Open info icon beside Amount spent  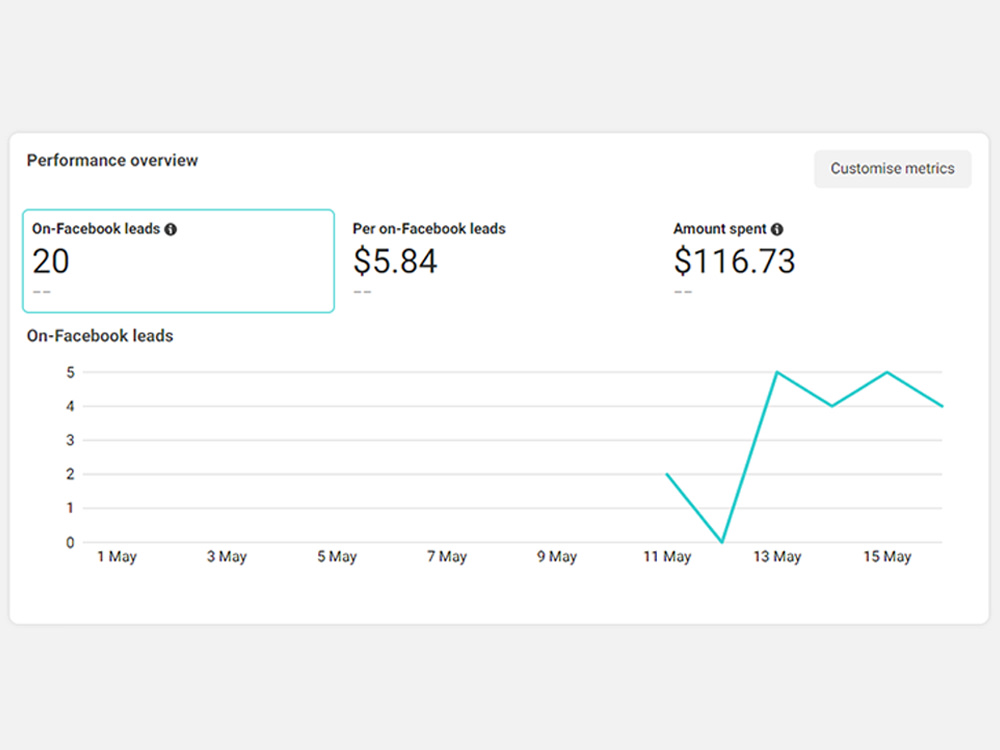(x=777, y=230)
